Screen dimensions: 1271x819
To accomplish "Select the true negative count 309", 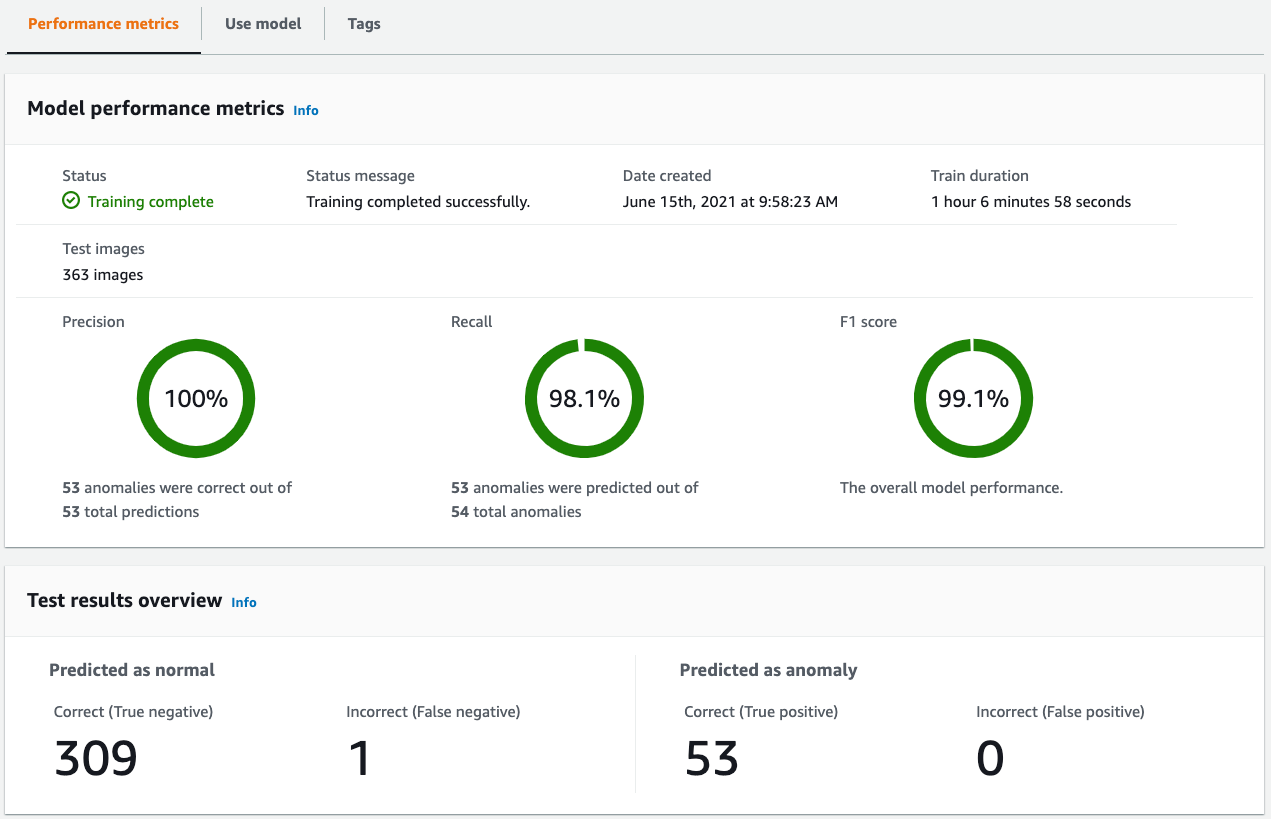I will pyautogui.click(x=96, y=759).
